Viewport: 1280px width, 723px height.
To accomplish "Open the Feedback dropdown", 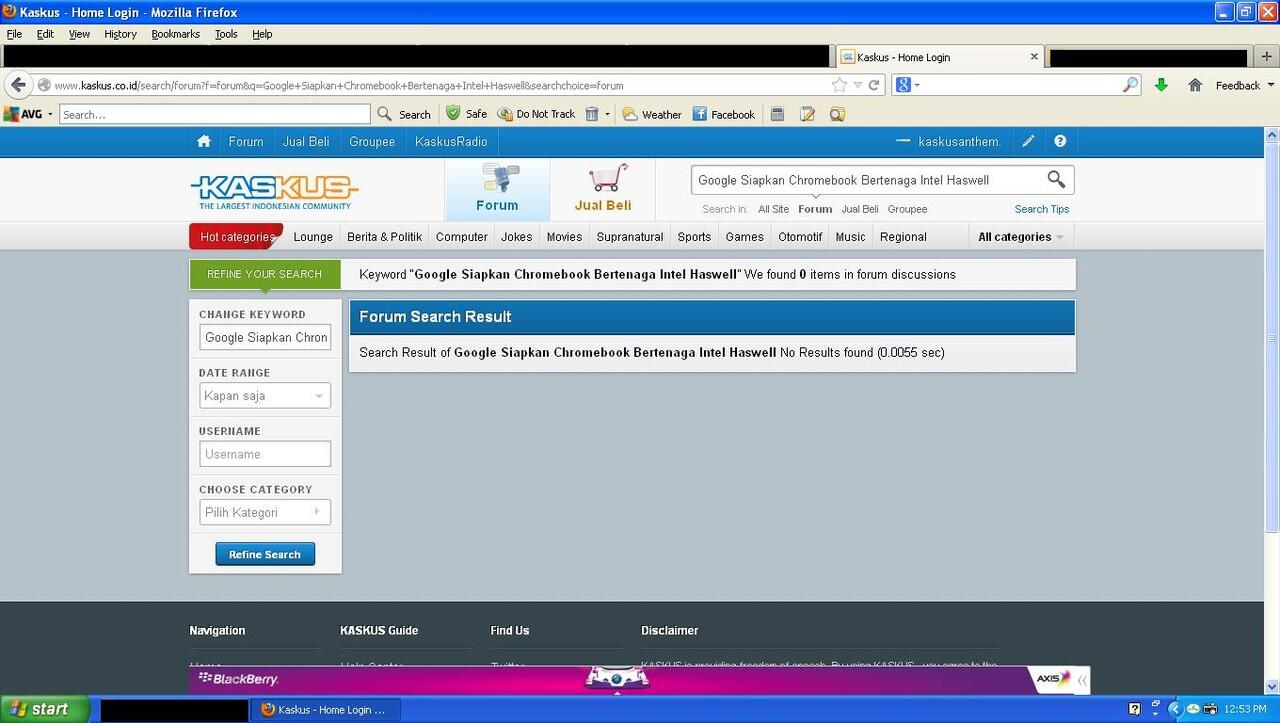I will click(x=1245, y=85).
